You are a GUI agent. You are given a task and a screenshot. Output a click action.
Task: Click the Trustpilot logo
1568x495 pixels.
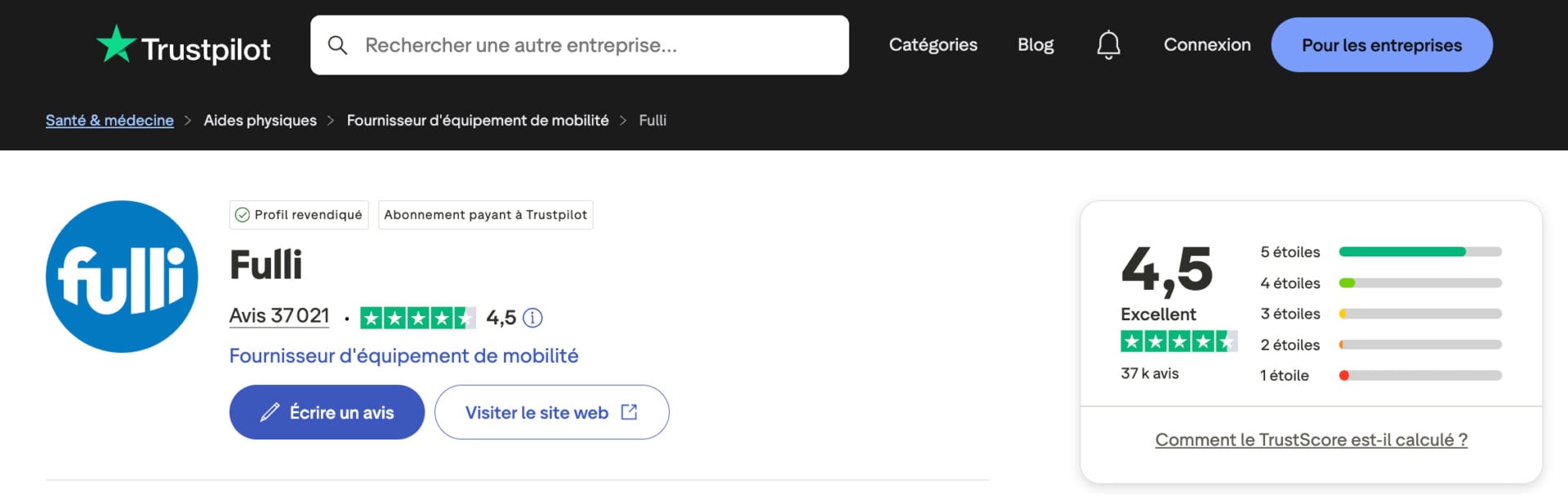point(184,46)
